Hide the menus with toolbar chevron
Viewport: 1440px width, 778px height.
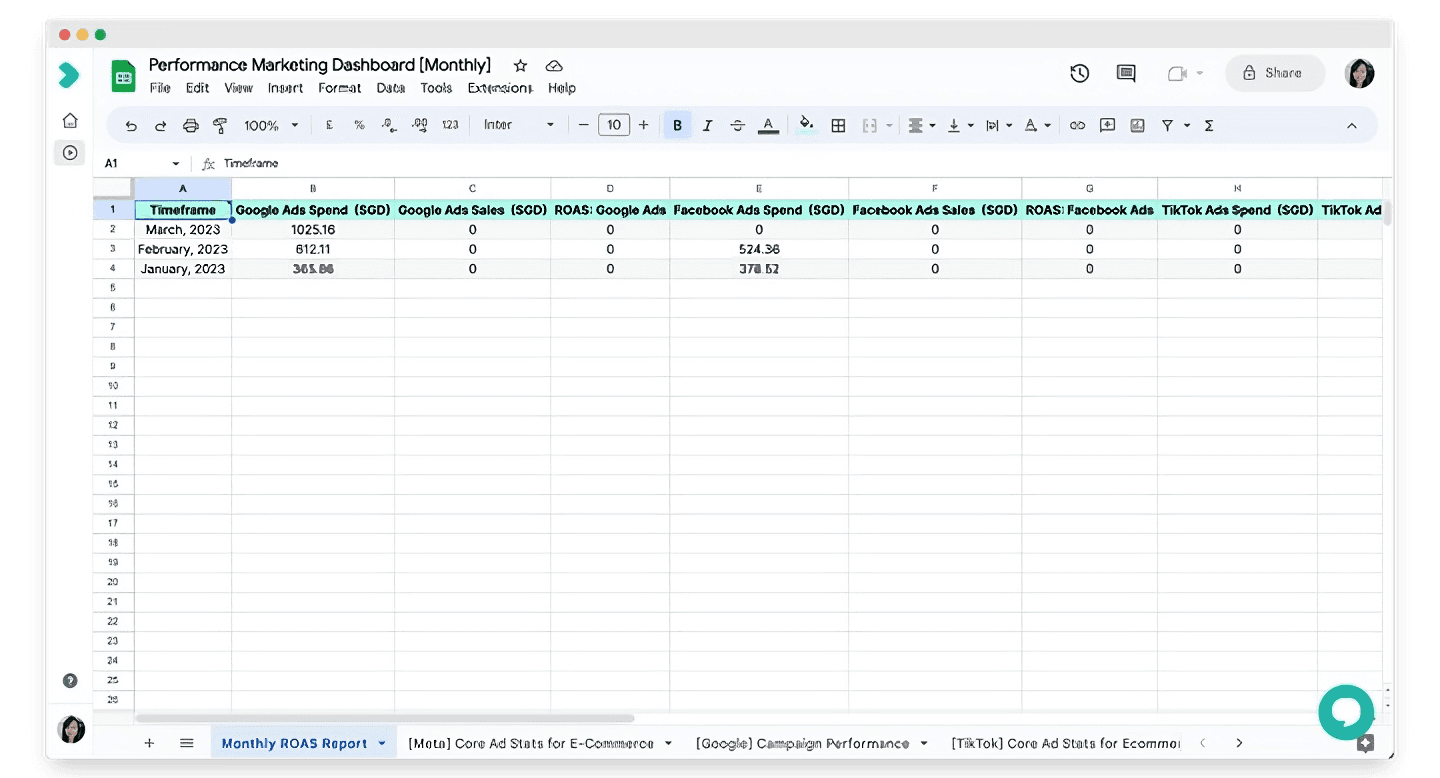point(1351,126)
